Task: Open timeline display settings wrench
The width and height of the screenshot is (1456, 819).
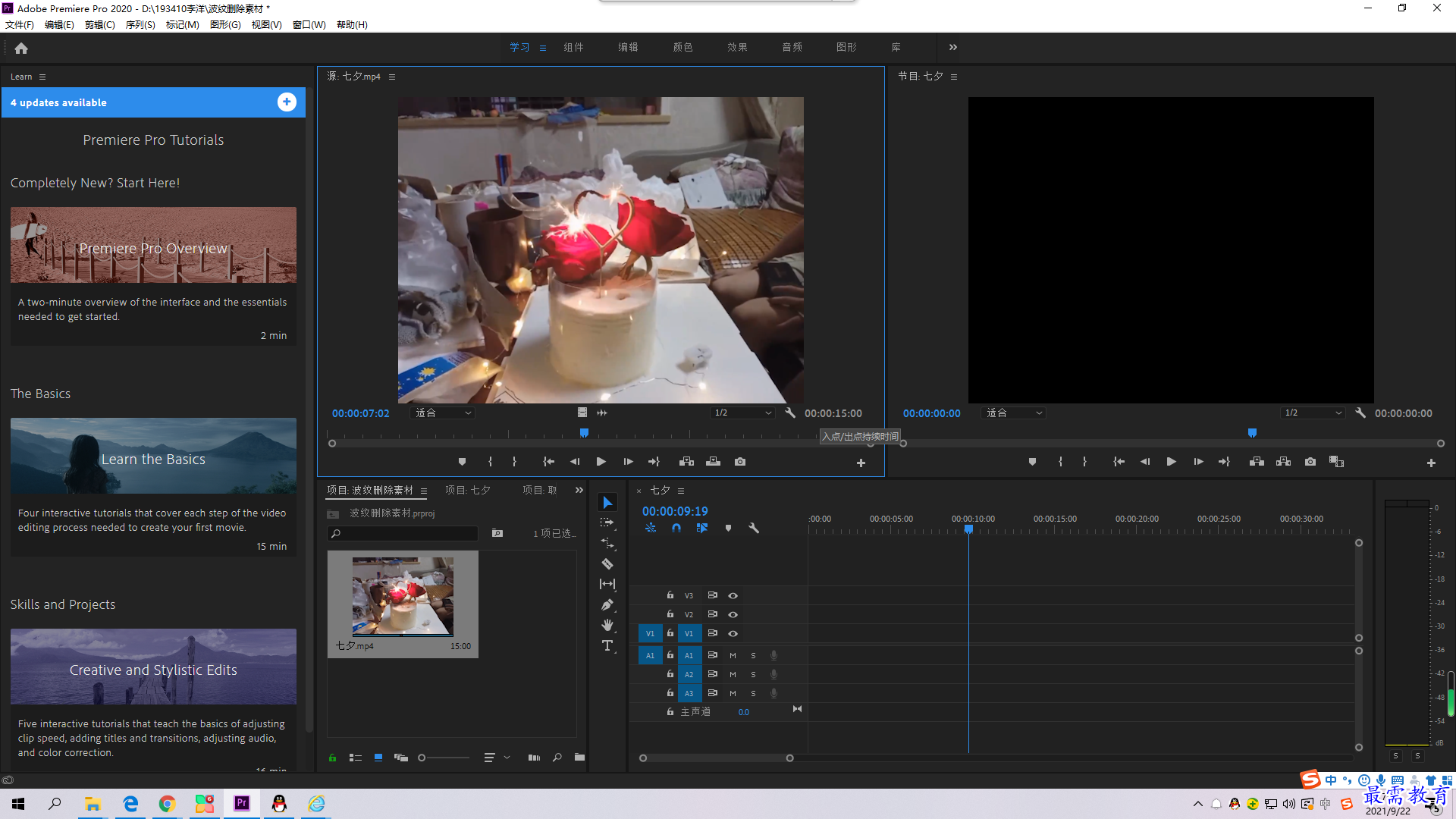Action: (754, 528)
